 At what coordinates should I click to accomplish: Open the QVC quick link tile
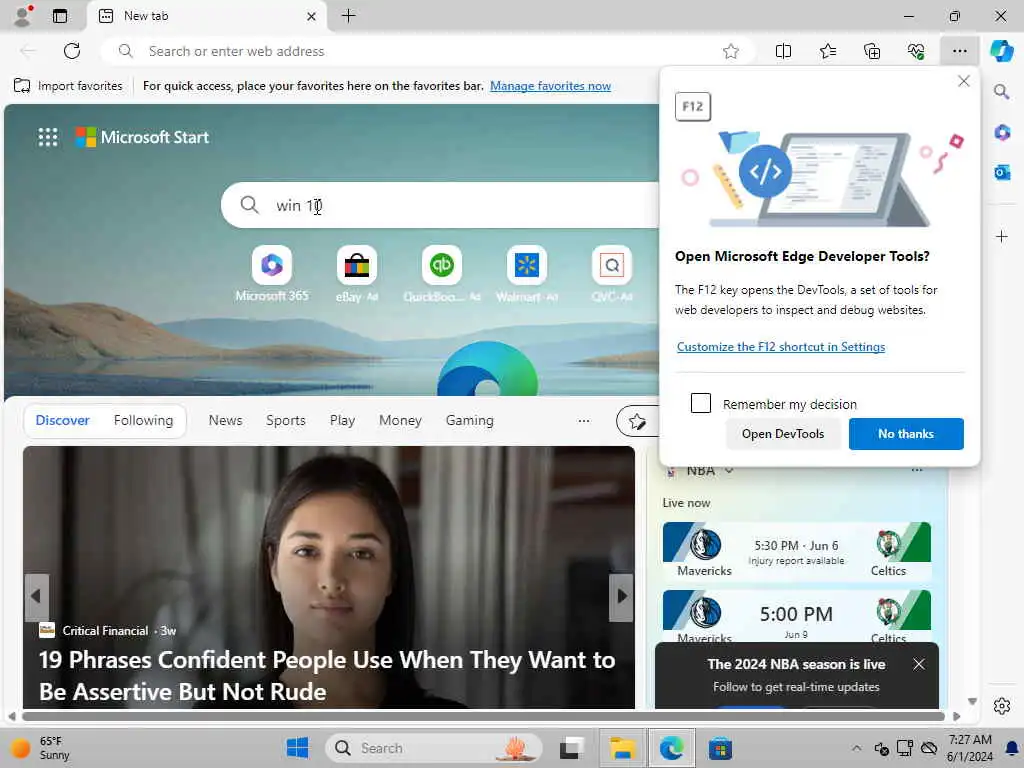coord(612,274)
